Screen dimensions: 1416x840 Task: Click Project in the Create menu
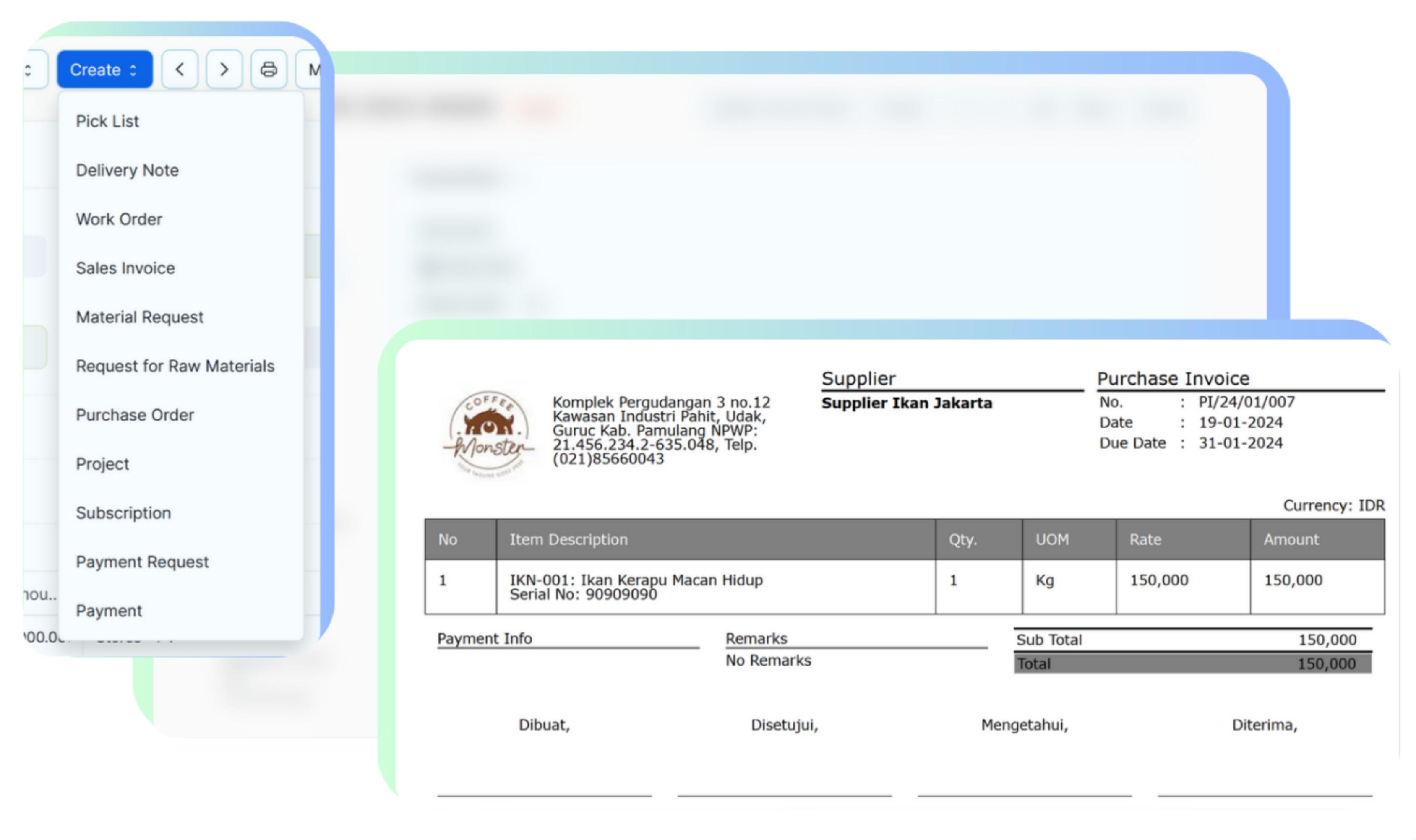102,464
